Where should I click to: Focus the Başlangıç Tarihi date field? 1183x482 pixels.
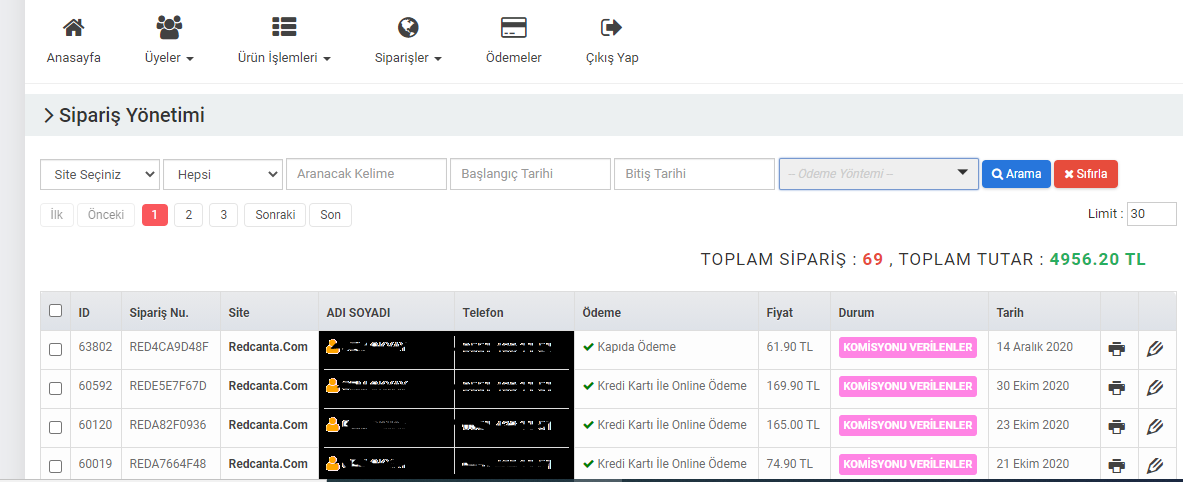click(530, 173)
